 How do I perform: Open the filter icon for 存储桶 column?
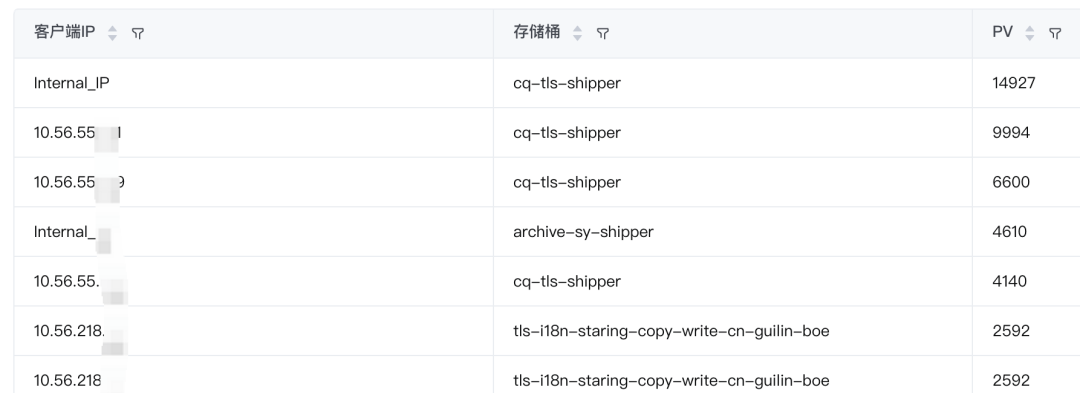(x=603, y=33)
